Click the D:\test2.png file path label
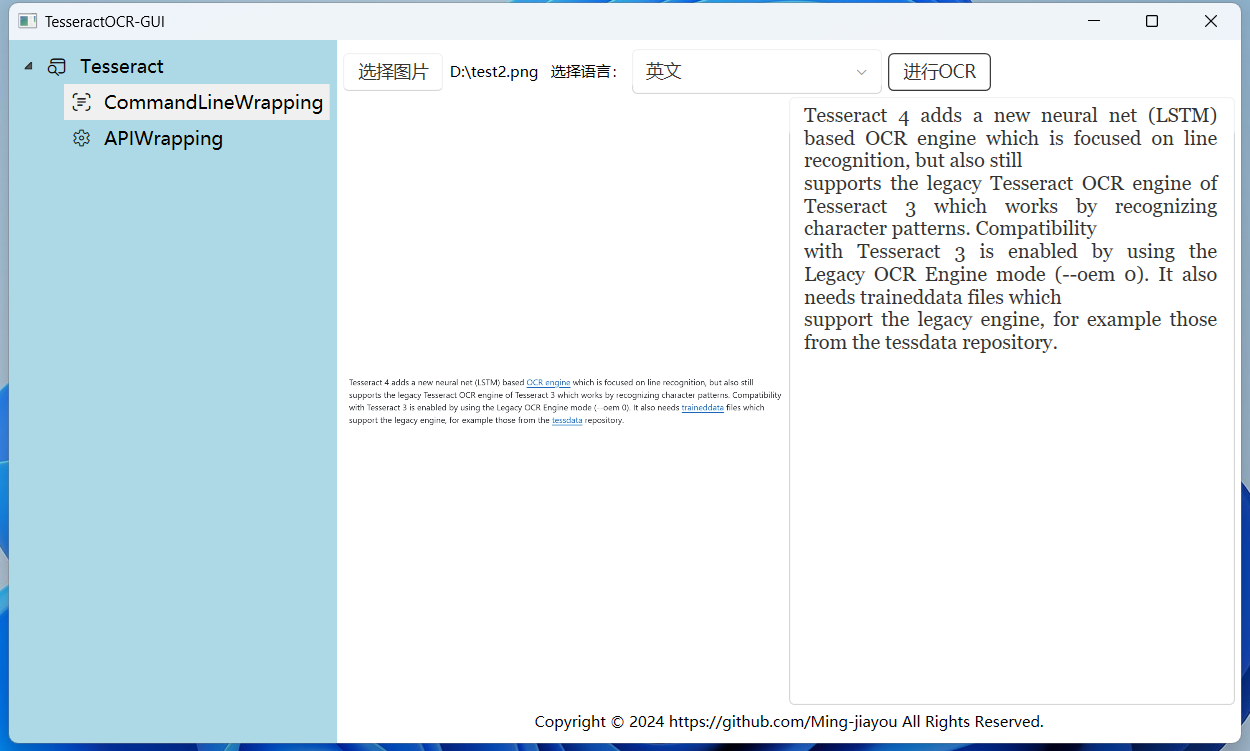This screenshot has width=1250, height=751. [x=494, y=72]
